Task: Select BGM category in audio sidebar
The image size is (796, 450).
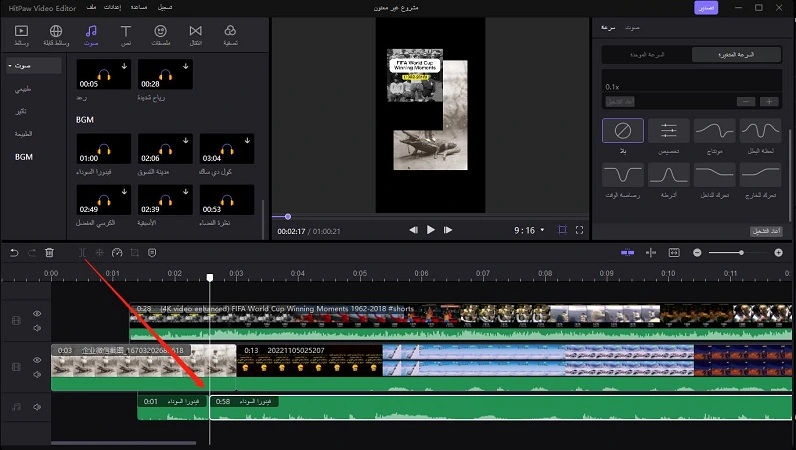Action: [x=24, y=157]
